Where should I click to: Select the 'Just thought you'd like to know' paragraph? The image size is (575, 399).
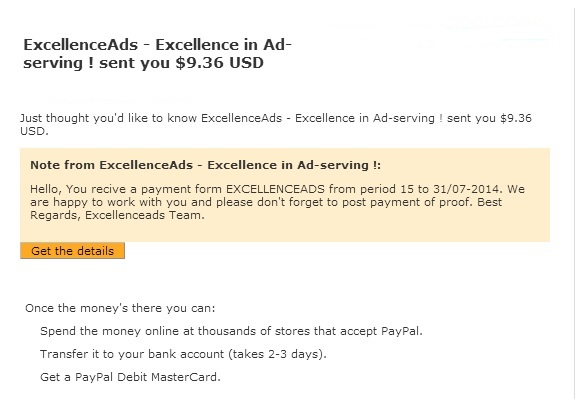click(x=276, y=124)
